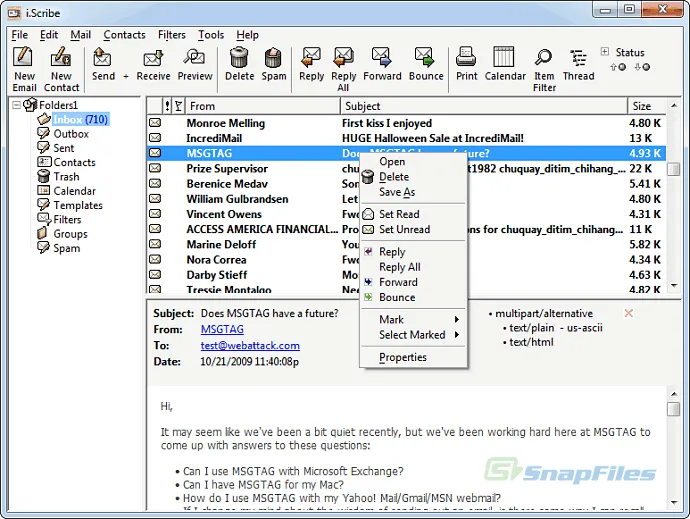Collapse the Folders1 tree node
The height and width of the screenshot is (519, 690).
[x=16, y=105]
